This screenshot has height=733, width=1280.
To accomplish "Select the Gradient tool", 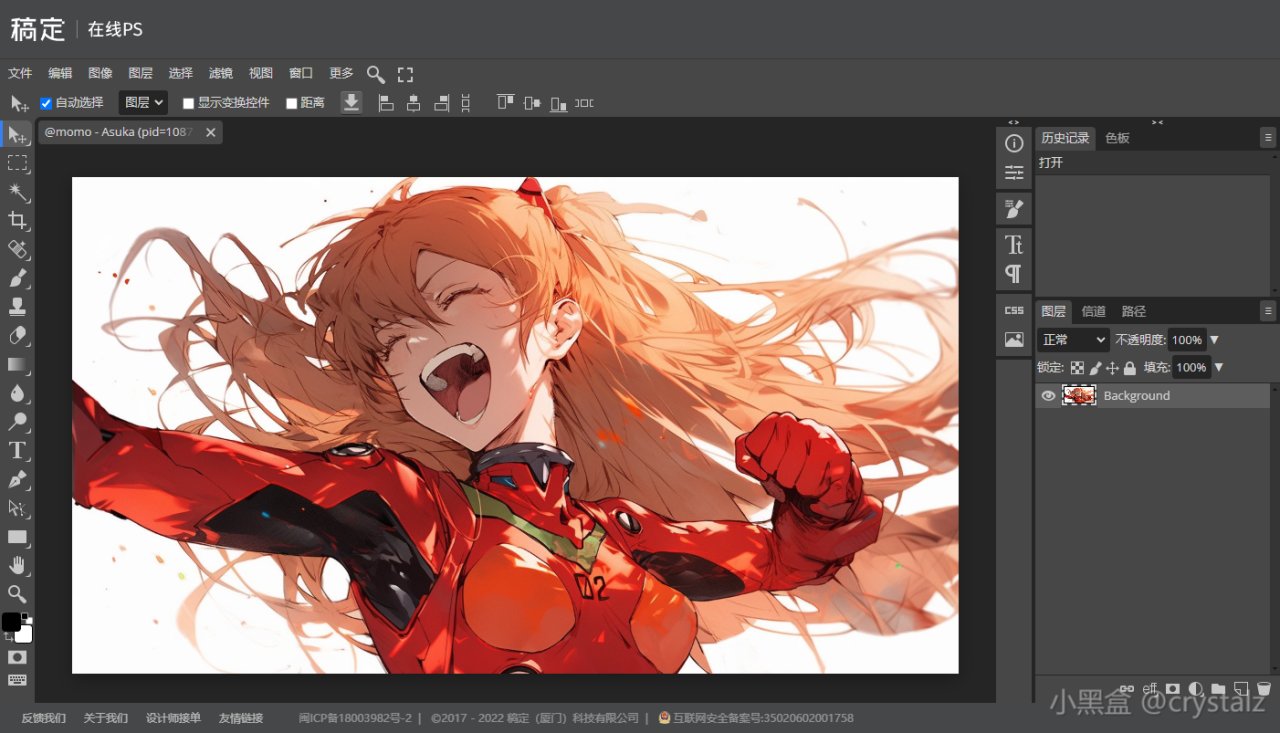I will click(17, 364).
